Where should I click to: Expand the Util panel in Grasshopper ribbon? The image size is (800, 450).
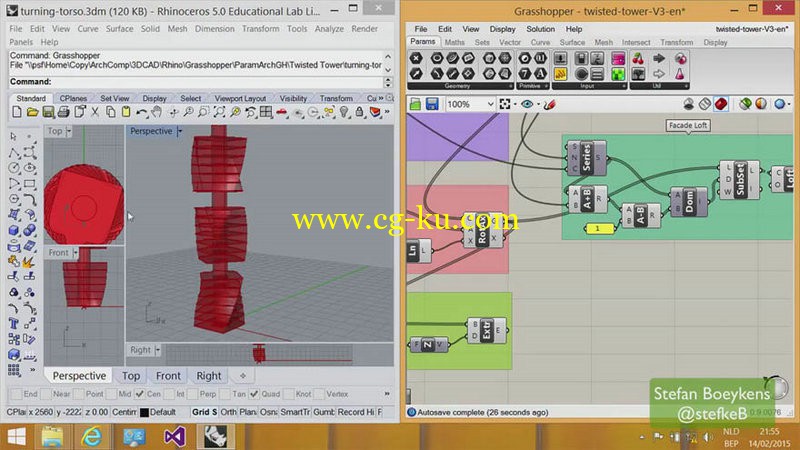687,86
